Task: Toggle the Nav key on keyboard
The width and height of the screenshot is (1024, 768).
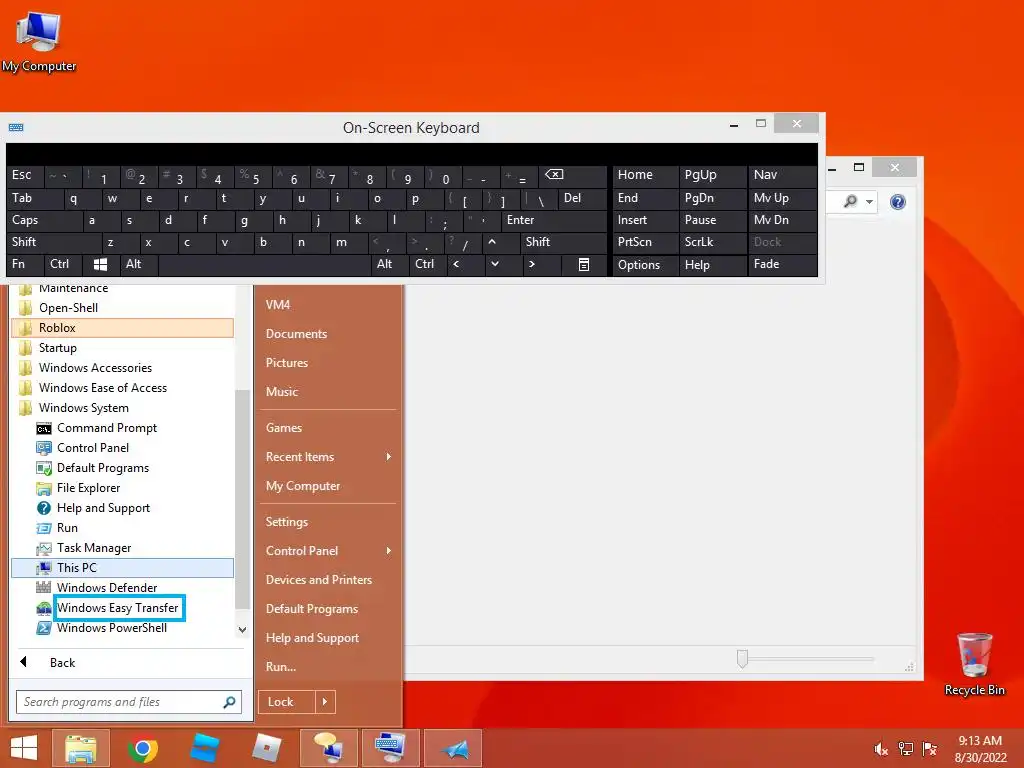Action: (782, 176)
